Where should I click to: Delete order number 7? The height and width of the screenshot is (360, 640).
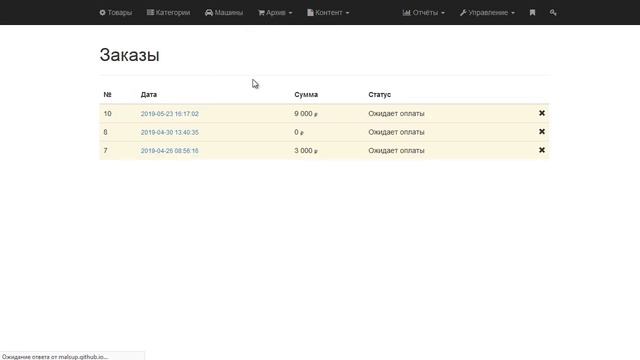542,150
